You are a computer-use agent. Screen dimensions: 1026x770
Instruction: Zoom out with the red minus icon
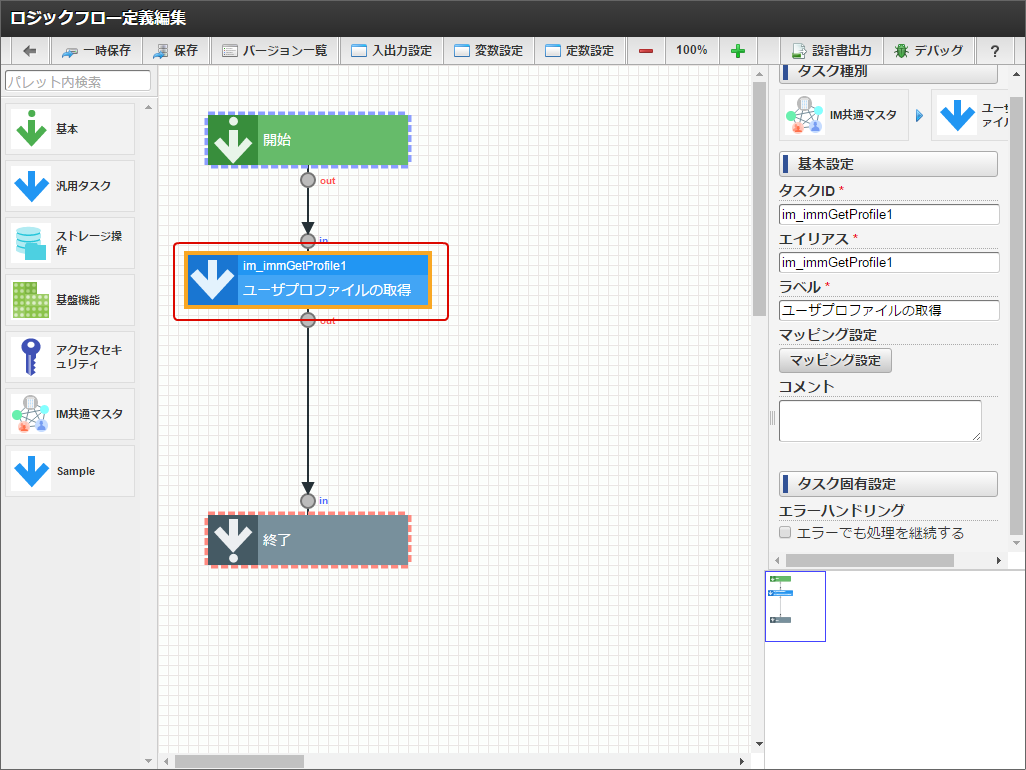click(x=646, y=50)
